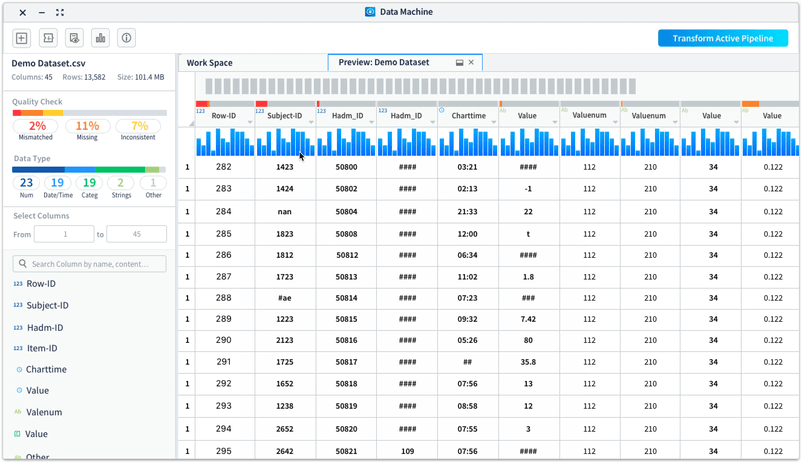Image resolution: width=802 pixels, height=463 pixels.
Task: Open the code script toolbar icon
Action: click(47, 38)
